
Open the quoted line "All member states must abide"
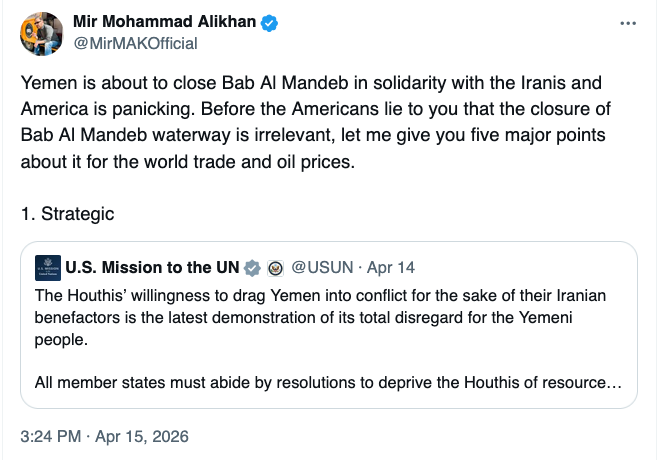pyautogui.click(x=300, y=381)
